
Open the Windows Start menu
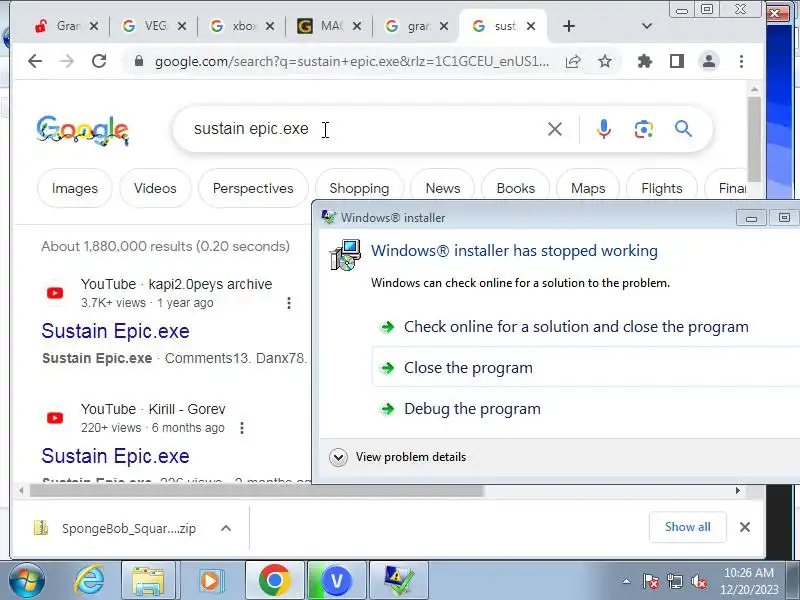click(26, 581)
